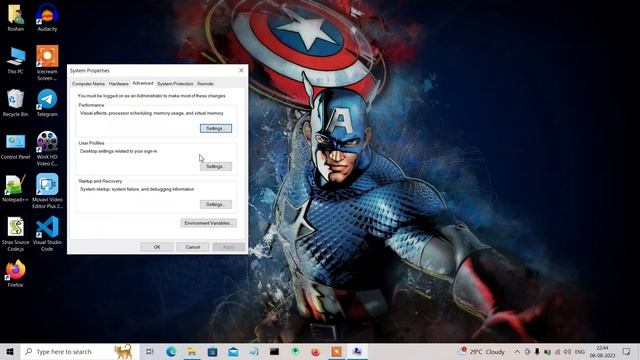The height and width of the screenshot is (360, 640).
Task: Select the Advanced tab
Action: pyautogui.click(x=143, y=83)
